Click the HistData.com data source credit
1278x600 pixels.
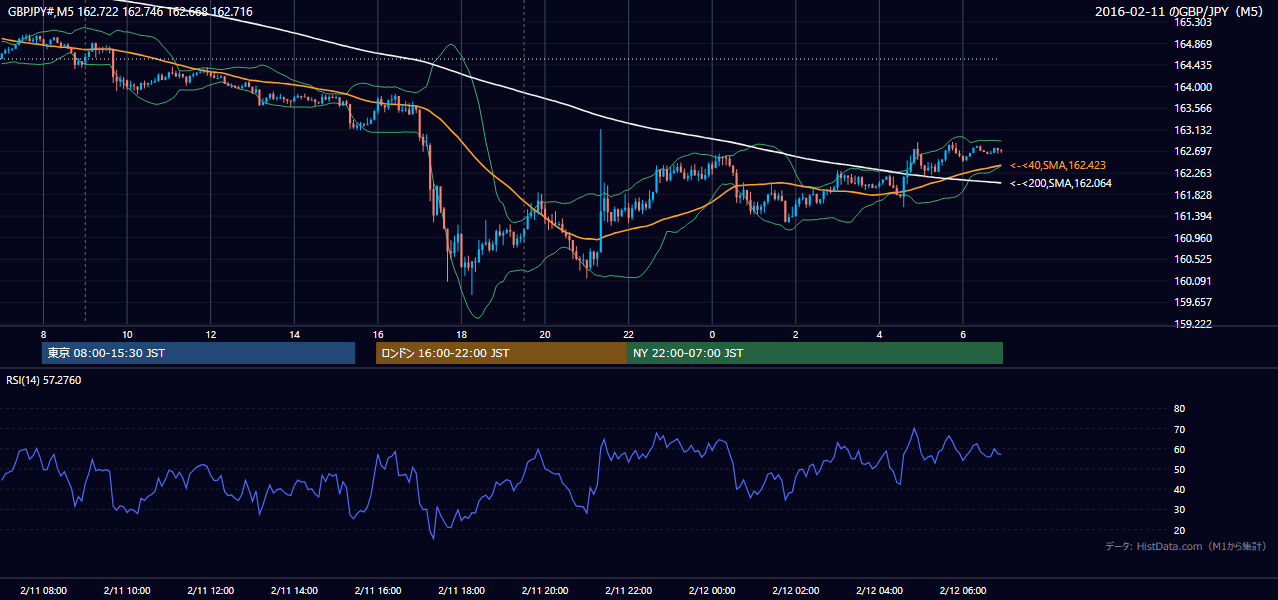[x=1186, y=546]
